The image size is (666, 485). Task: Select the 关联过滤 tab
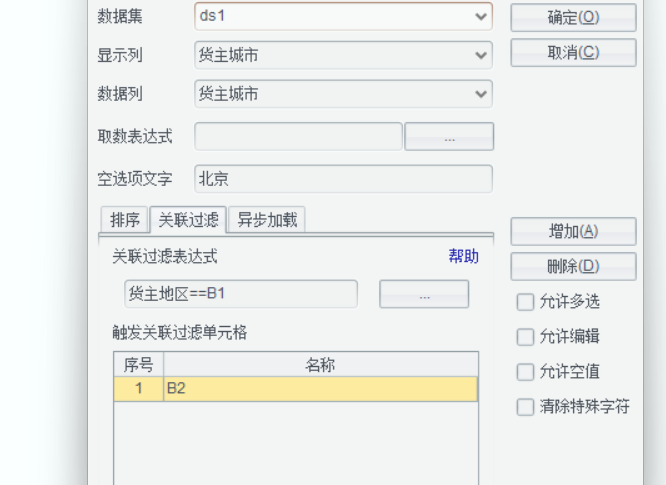188,220
